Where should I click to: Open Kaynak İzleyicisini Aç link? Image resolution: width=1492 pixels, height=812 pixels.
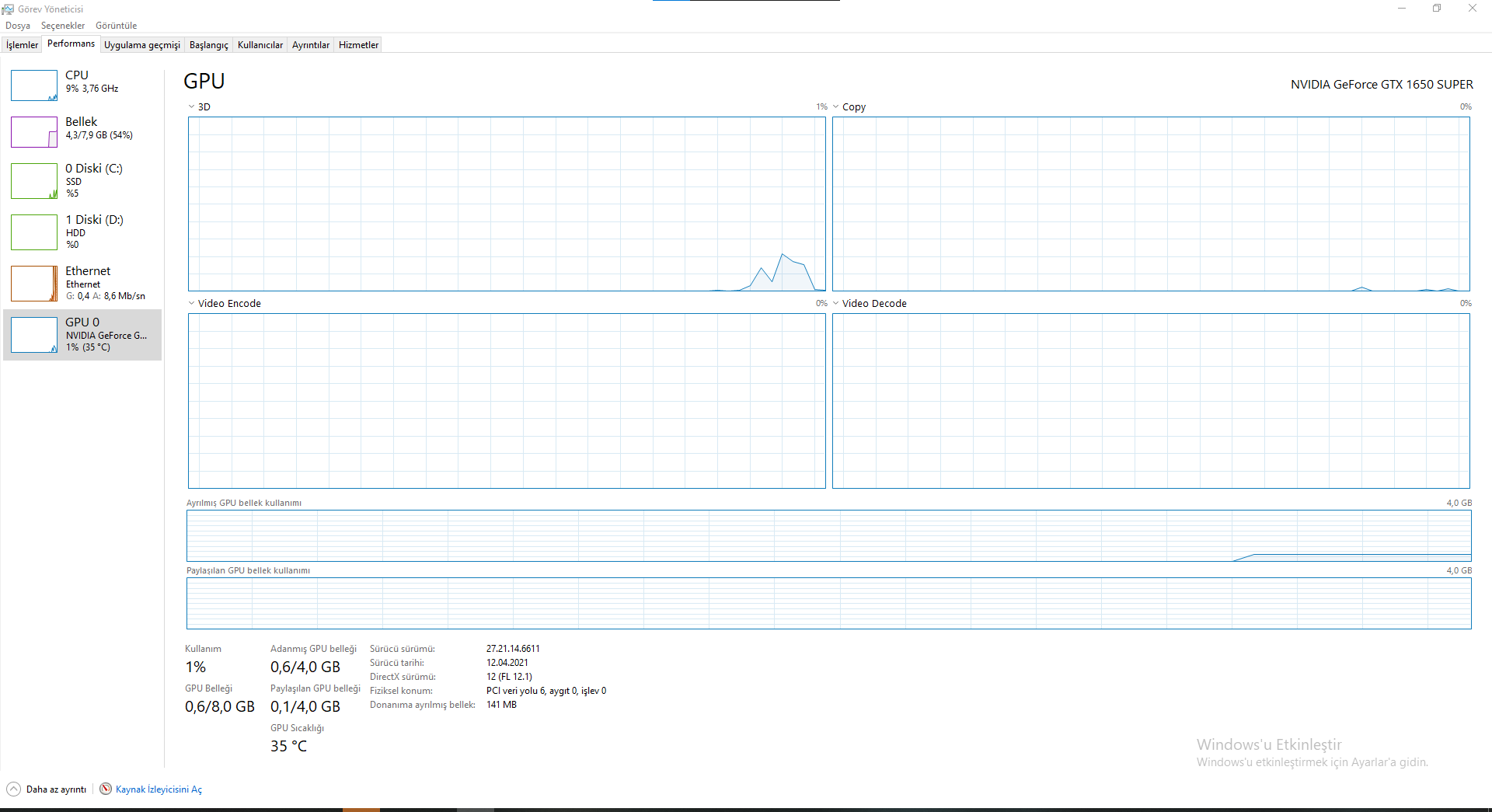click(159, 789)
